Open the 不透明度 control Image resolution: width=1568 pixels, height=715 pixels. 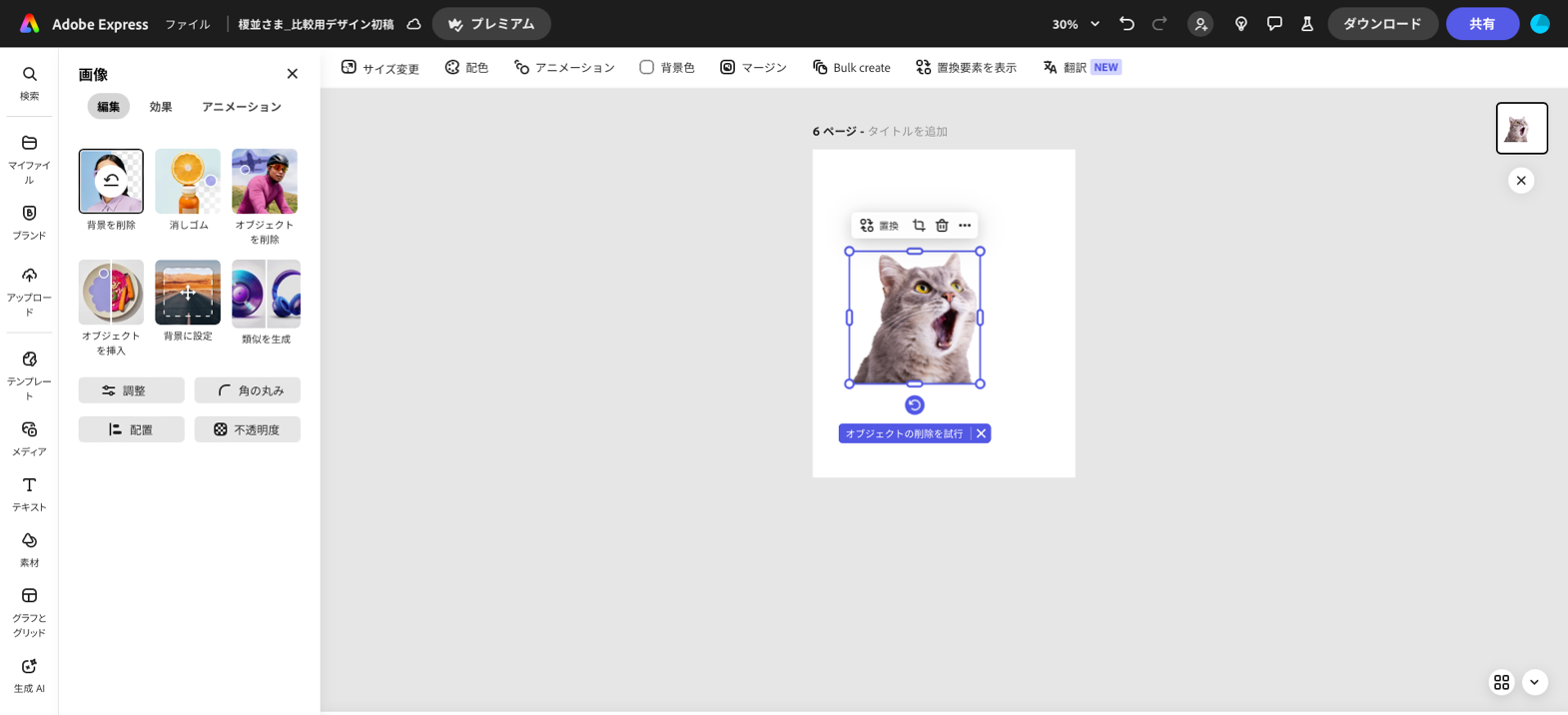[248, 429]
